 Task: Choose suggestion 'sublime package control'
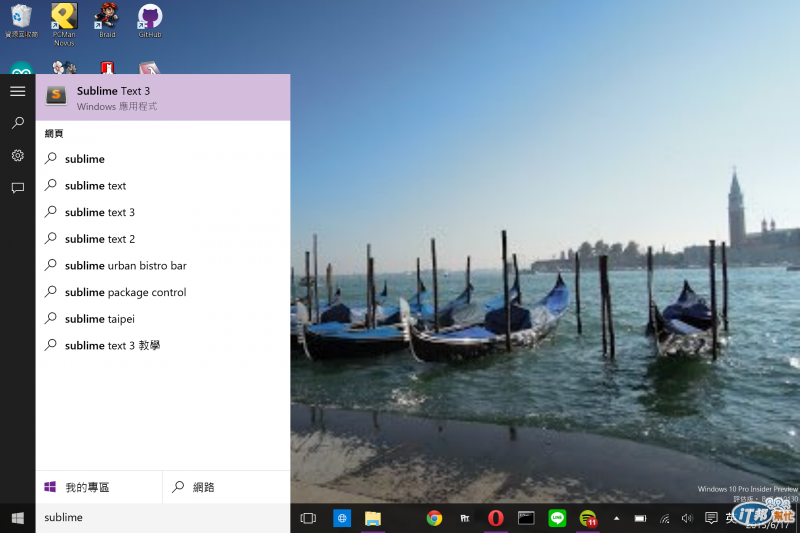click(x=163, y=292)
